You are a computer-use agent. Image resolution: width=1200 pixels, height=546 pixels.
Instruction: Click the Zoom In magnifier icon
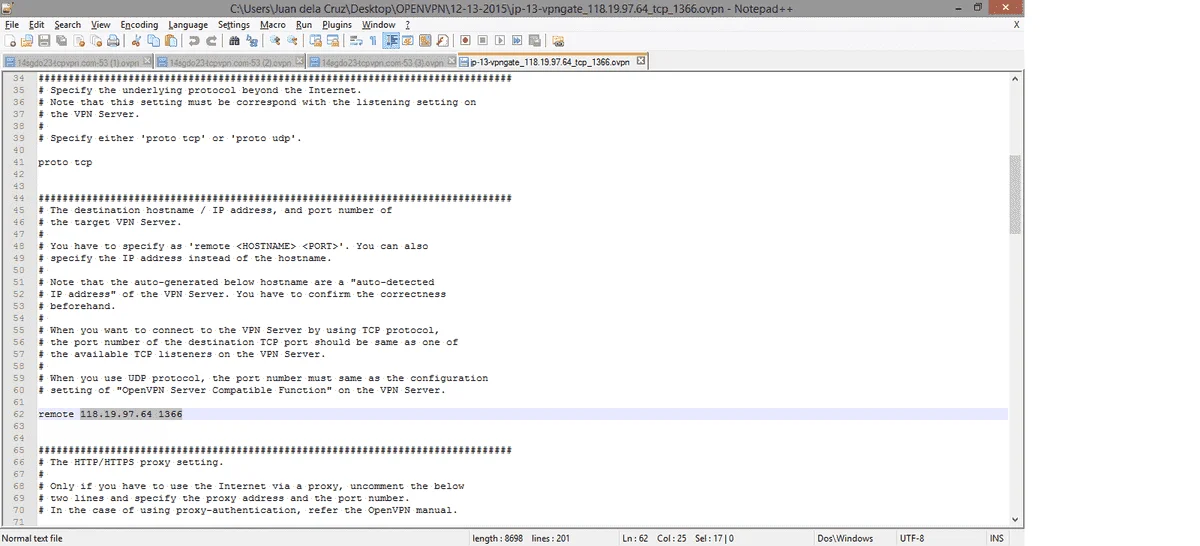pos(274,41)
